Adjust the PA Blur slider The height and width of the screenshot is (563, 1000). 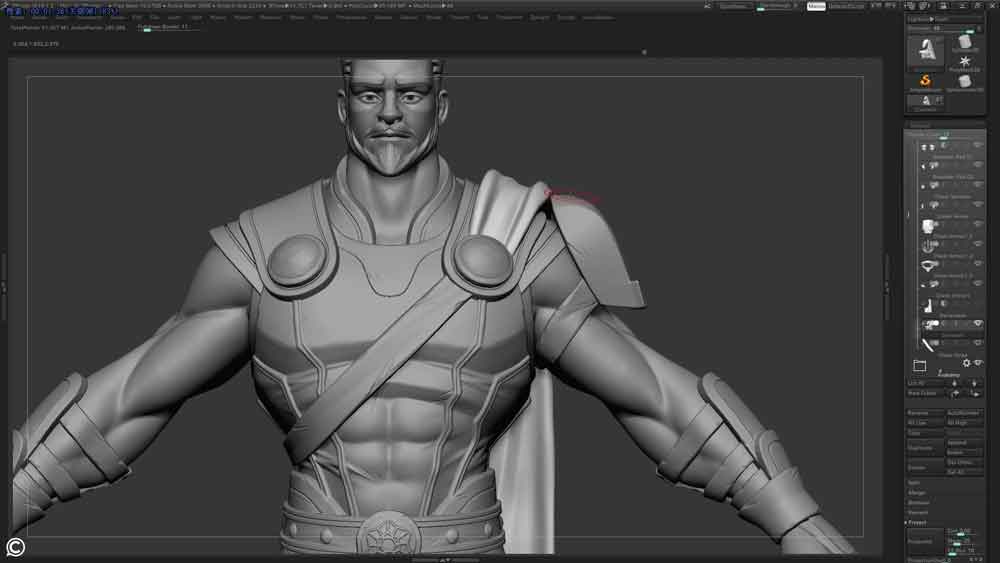click(964, 550)
